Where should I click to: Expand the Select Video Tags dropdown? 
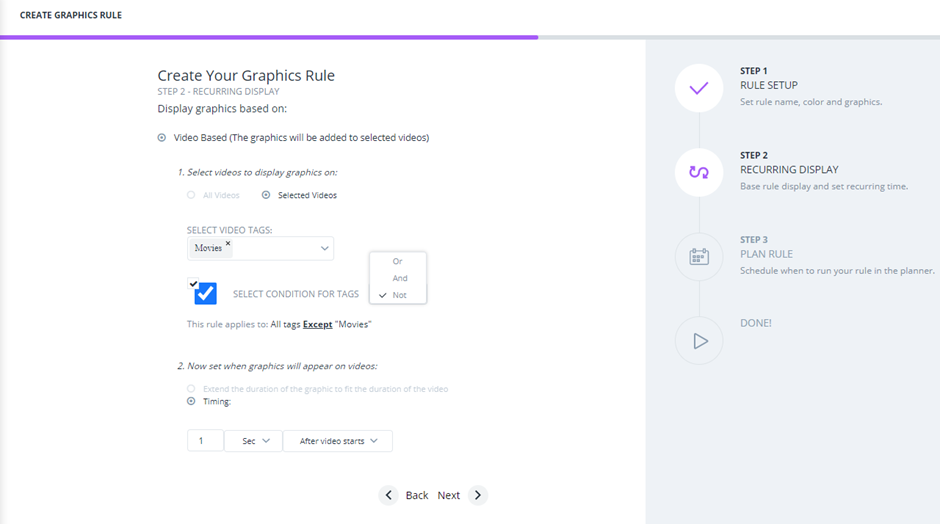(x=324, y=248)
